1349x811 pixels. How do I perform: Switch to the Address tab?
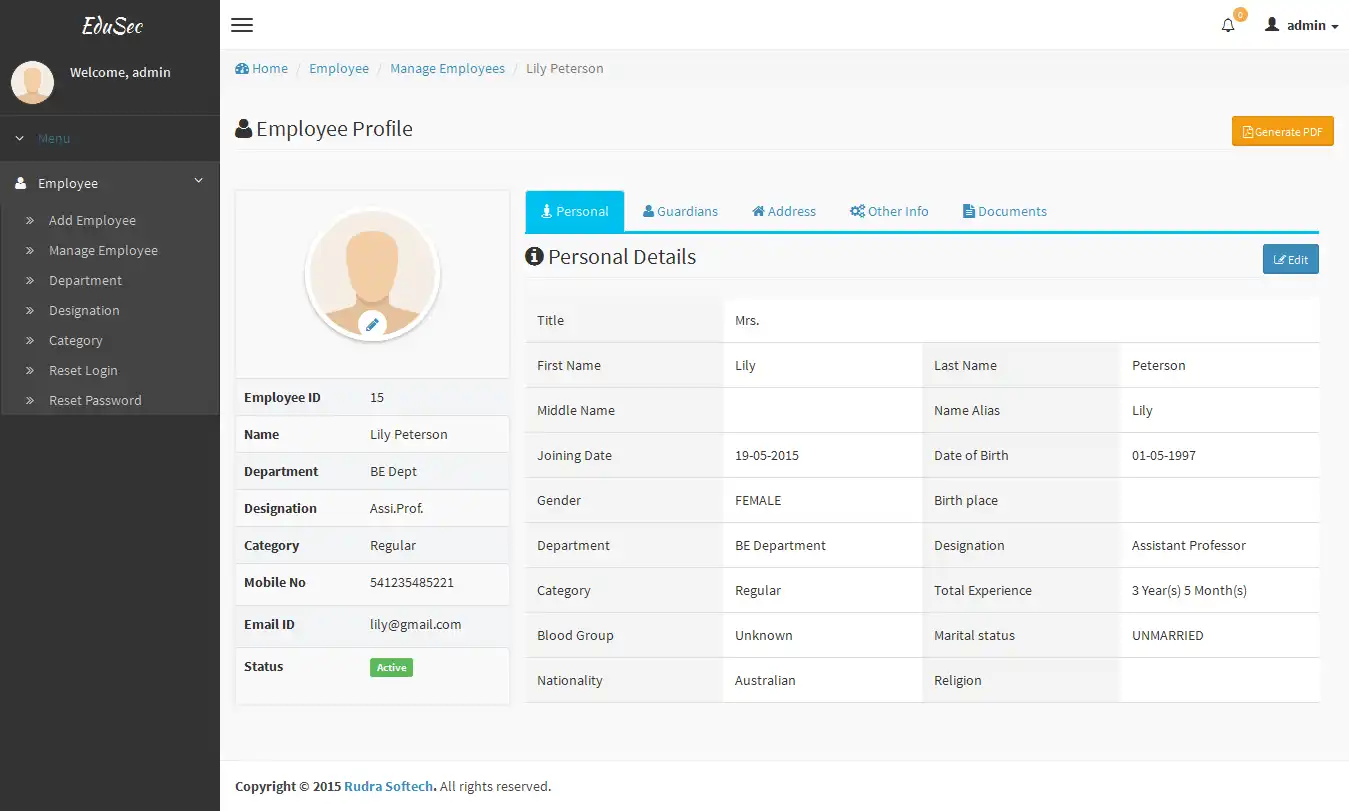(784, 211)
